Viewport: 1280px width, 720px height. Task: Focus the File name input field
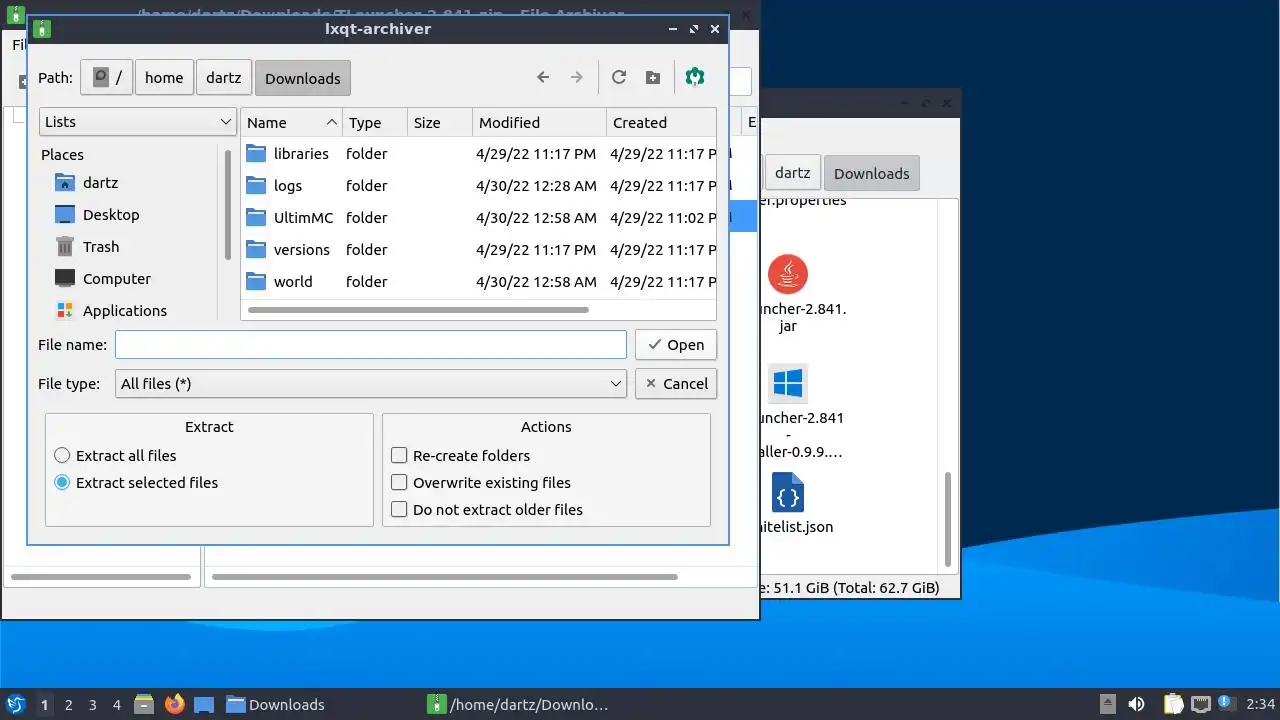(x=371, y=345)
